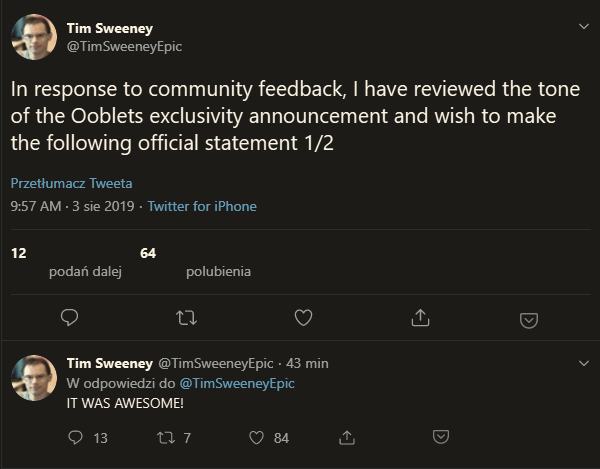
Task: Open Pocket save icon on main tweet
Action: coord(530,319)
